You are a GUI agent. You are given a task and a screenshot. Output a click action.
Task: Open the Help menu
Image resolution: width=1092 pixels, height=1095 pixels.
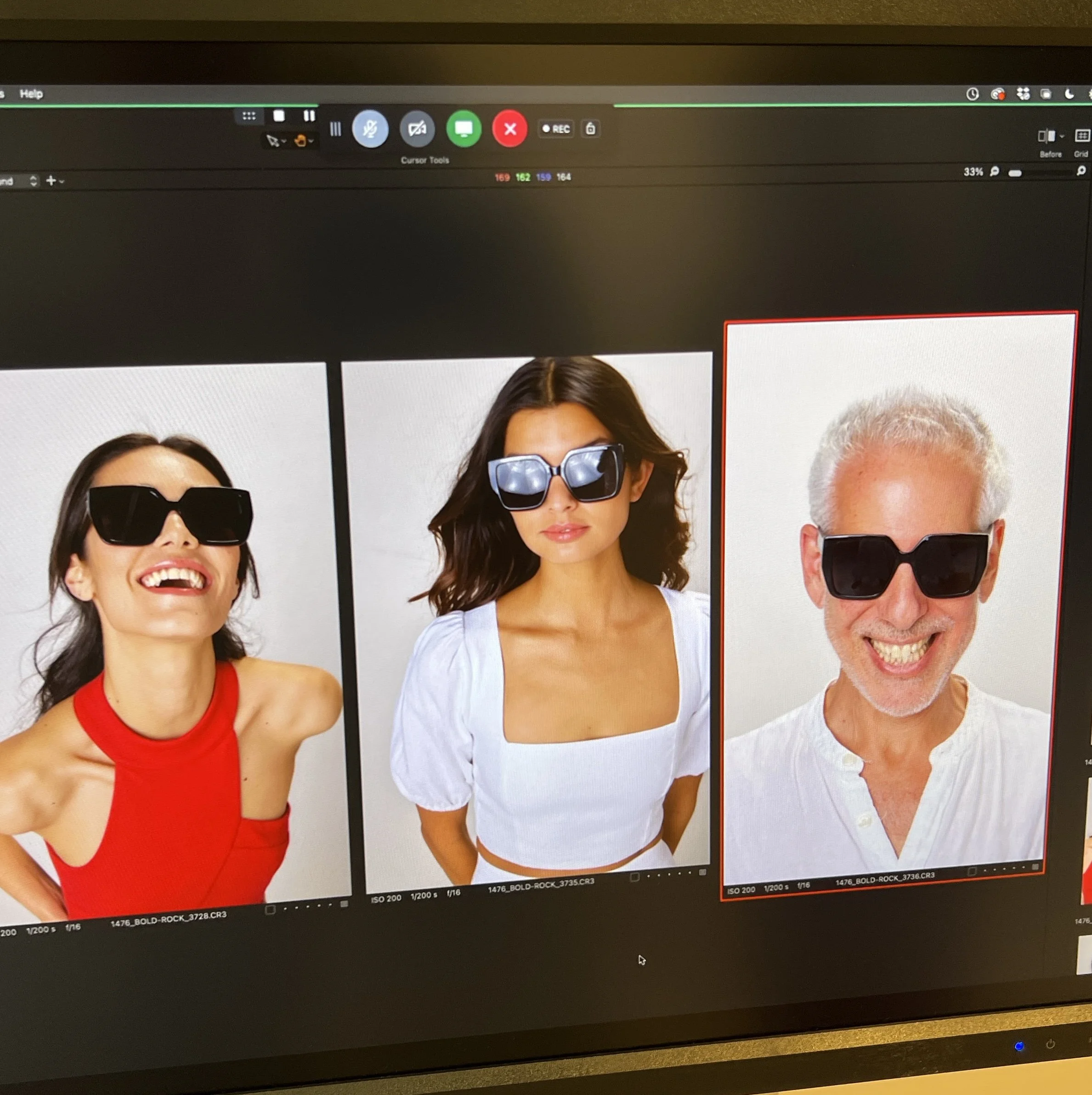click(x=31, y=94)
